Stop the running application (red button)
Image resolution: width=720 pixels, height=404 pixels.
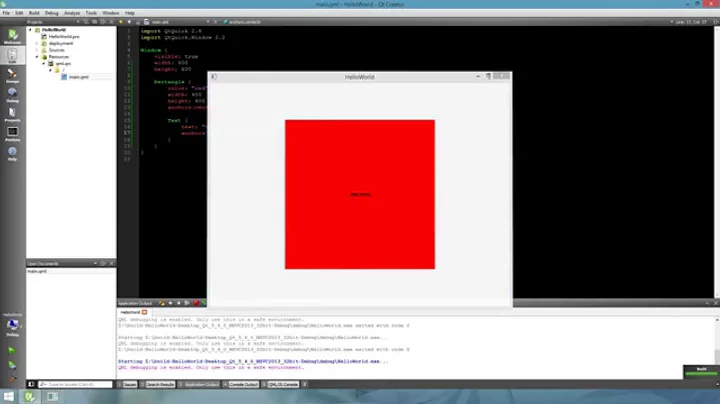pos(196,303)
